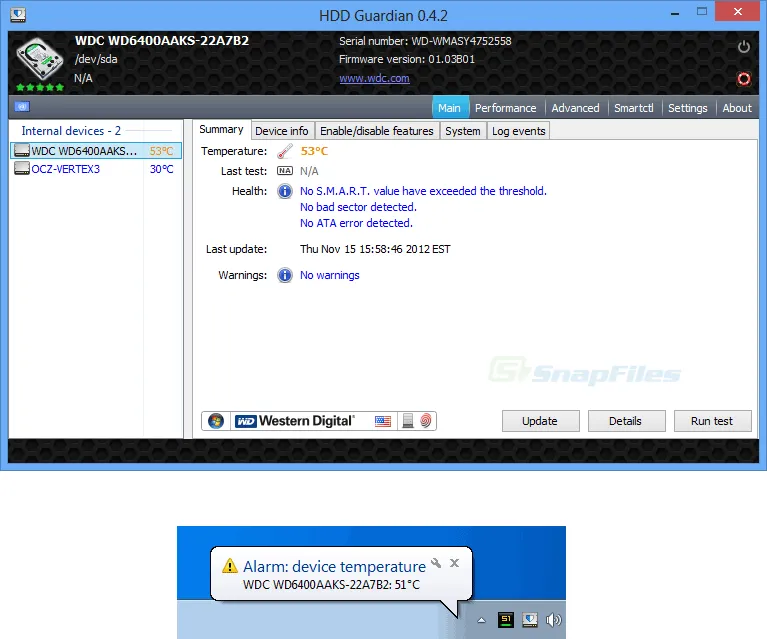Show hidden system tray icons
Screen dimensions: 767x639
(x=483, y=620)
